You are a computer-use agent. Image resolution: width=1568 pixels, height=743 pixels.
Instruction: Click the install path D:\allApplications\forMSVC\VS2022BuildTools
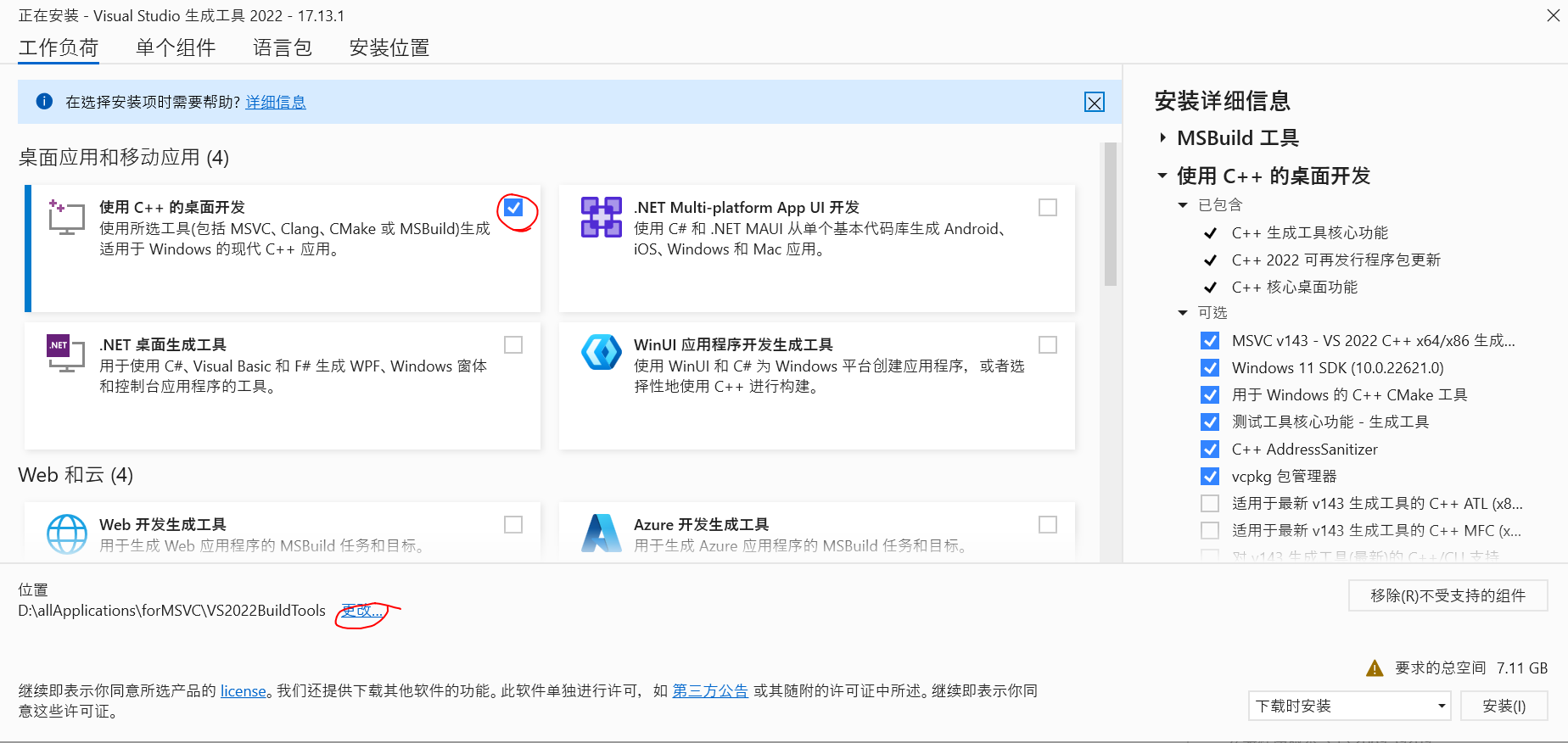click(172, 611)
